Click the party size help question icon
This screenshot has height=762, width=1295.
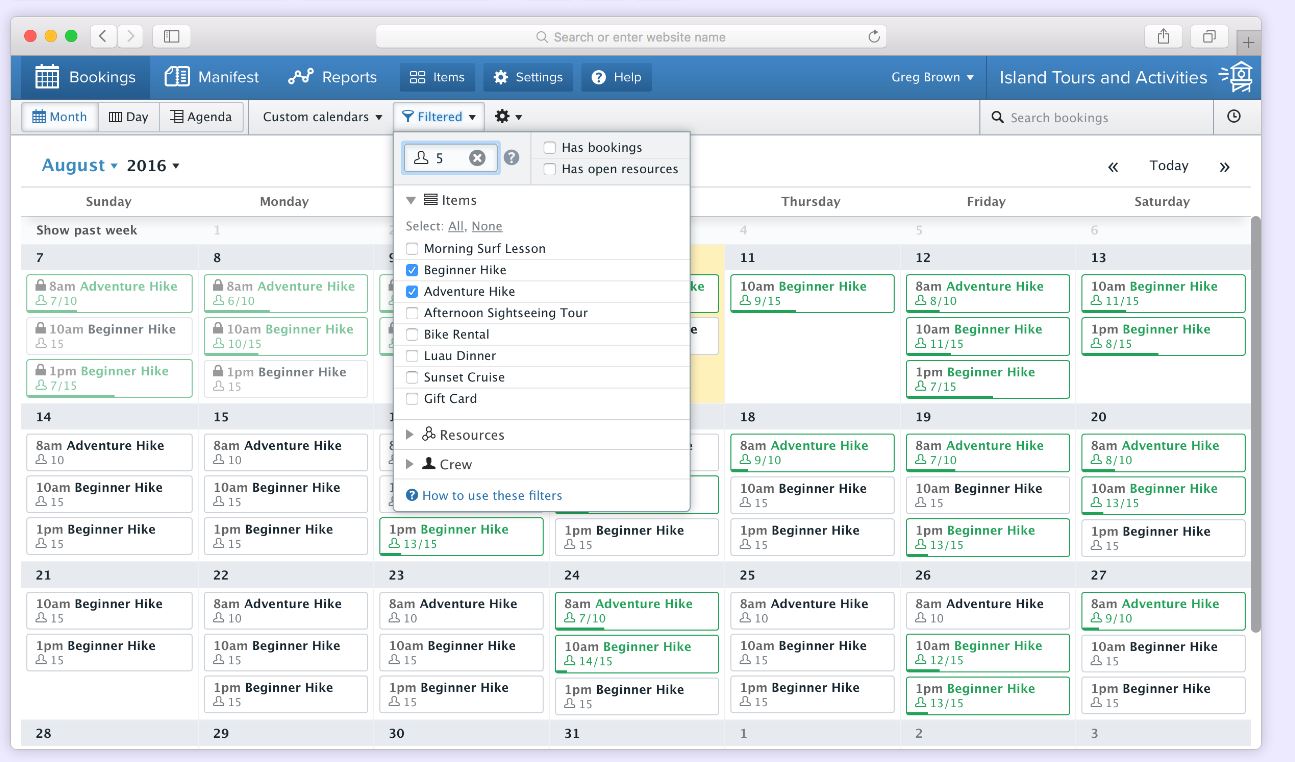[512, 158]
